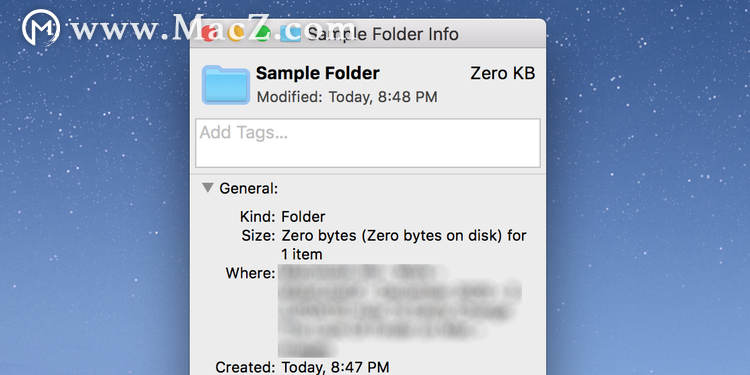Minimize the Info window with yellow button
The width and height of the screenshot is (750, 375).
(235, 33)
